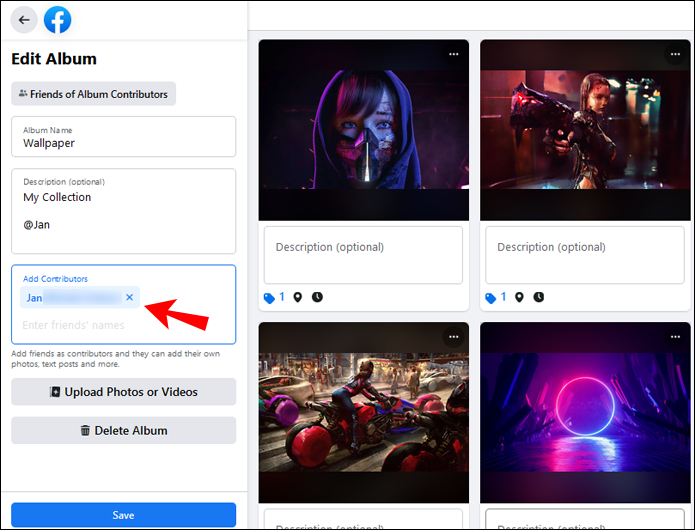Open Friends of Album Contributors privacy selector

[x=94, y=94]
